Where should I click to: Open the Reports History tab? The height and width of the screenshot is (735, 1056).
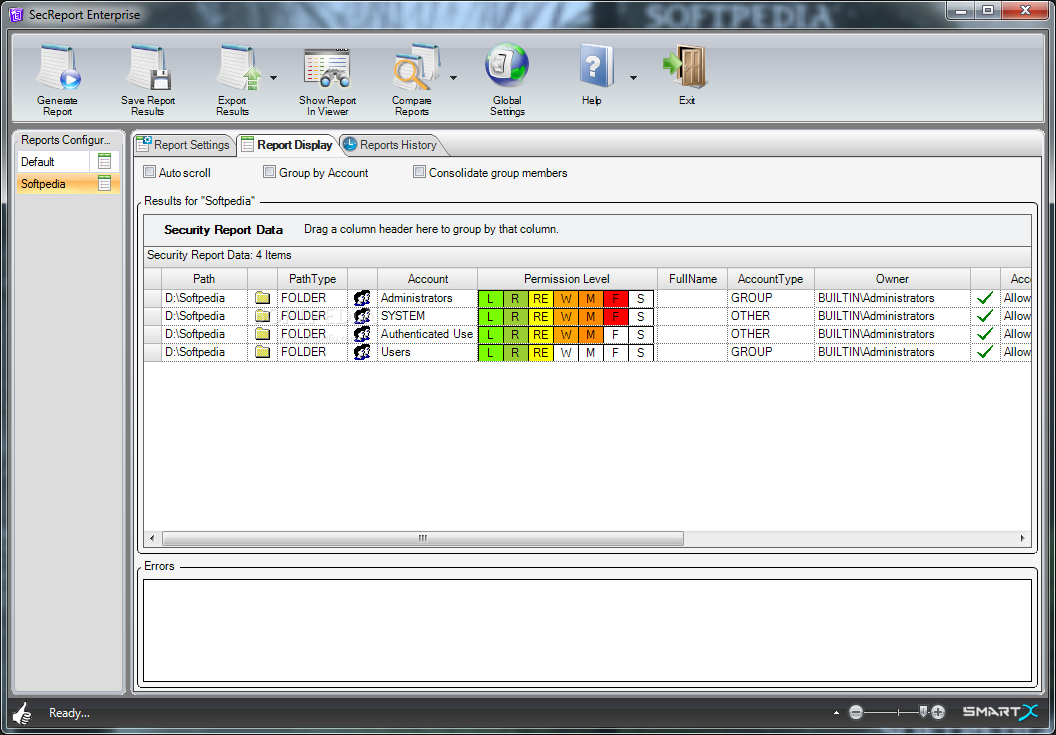(390, 145)
